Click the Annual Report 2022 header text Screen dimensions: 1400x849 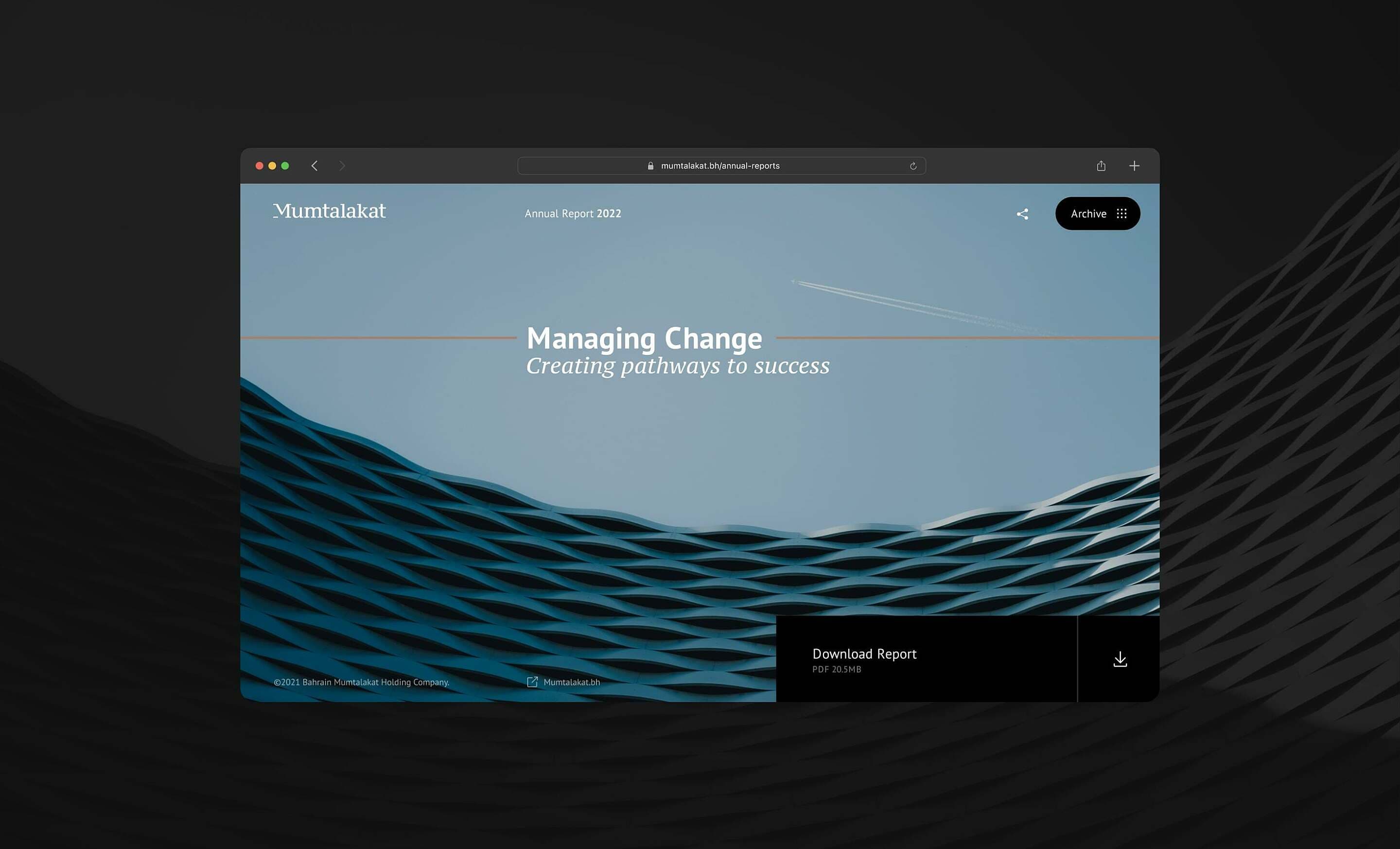[573, 213]
